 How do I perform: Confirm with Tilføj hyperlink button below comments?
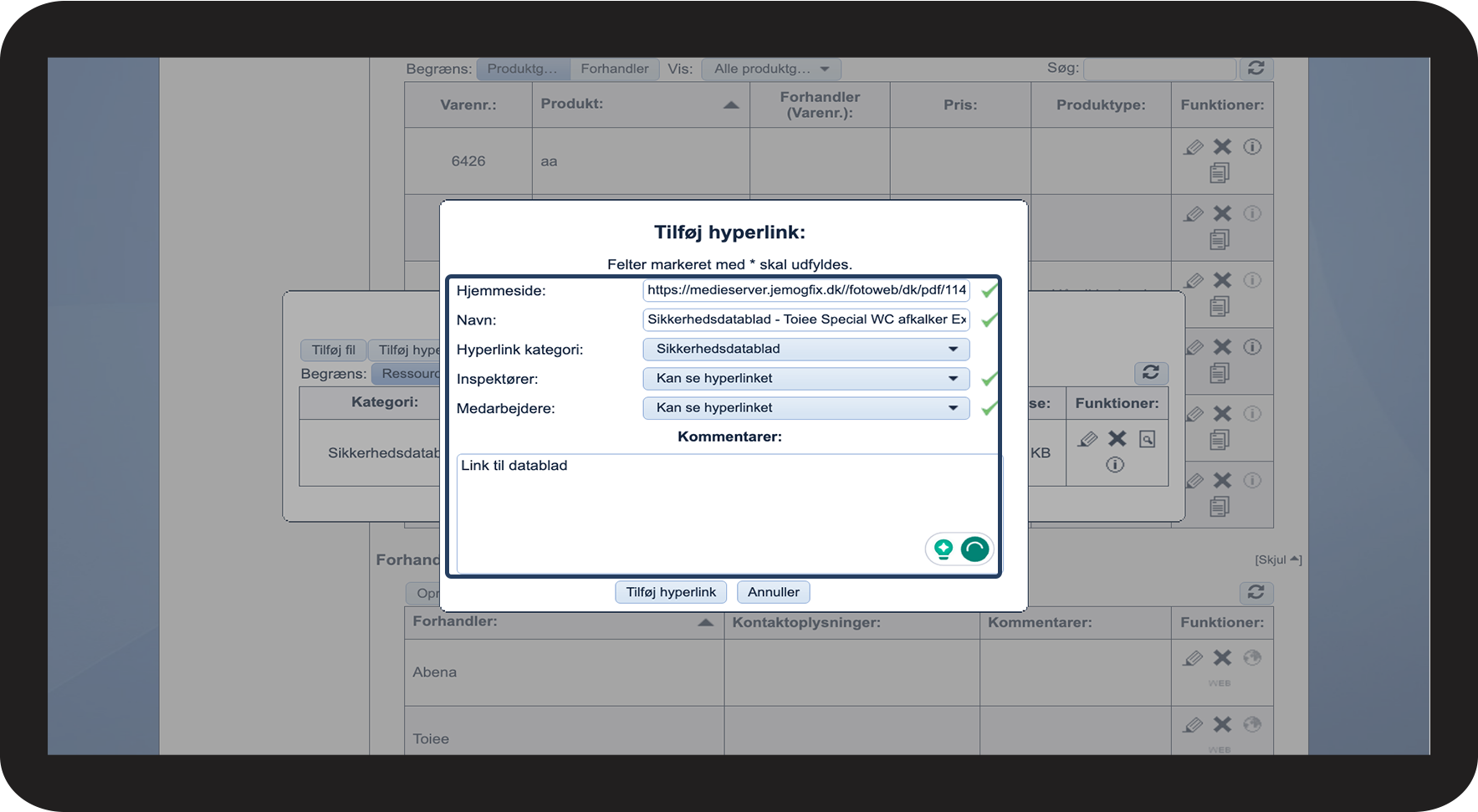pyautogui.click(x=671, y=592)
